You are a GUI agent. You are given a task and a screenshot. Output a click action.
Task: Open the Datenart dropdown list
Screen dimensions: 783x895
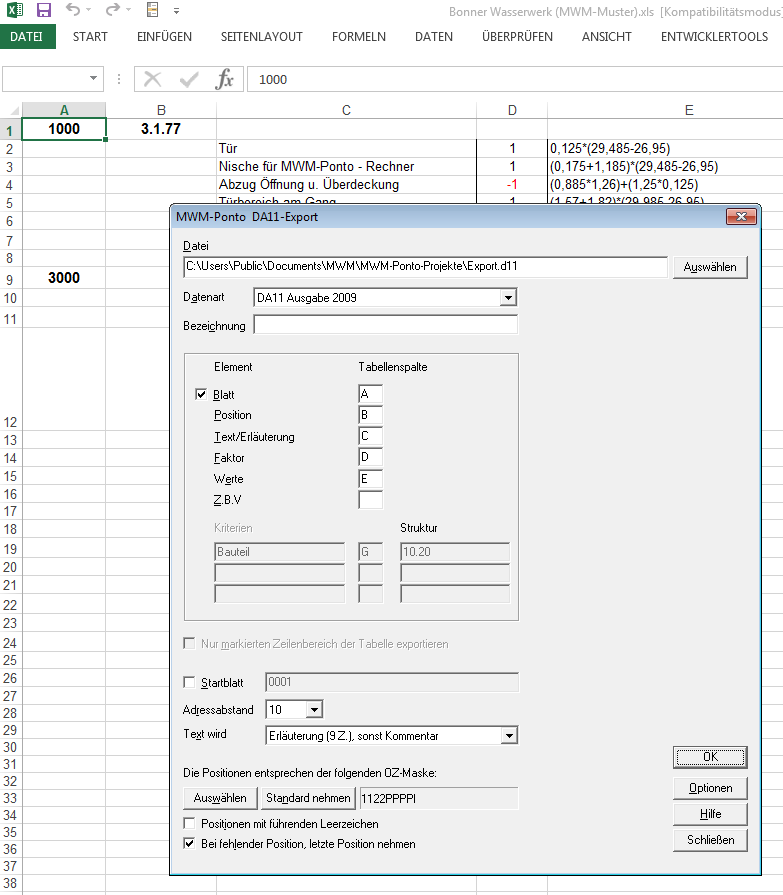click(x=508, y=297)
